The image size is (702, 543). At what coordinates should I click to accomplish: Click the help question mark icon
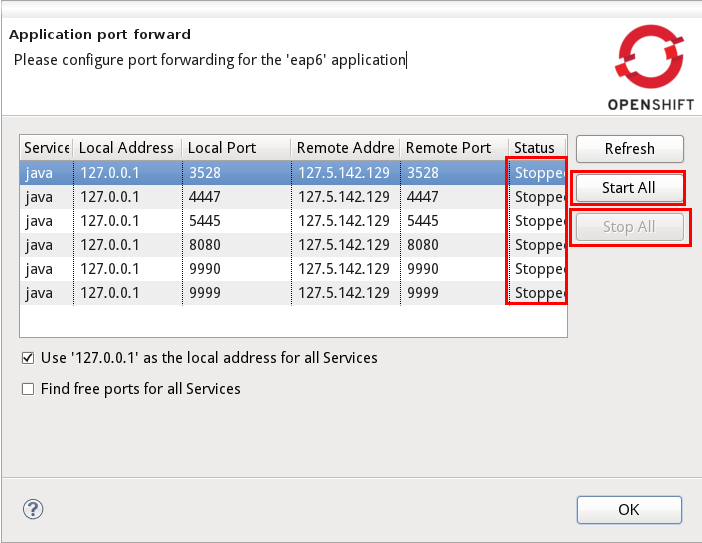33,508
